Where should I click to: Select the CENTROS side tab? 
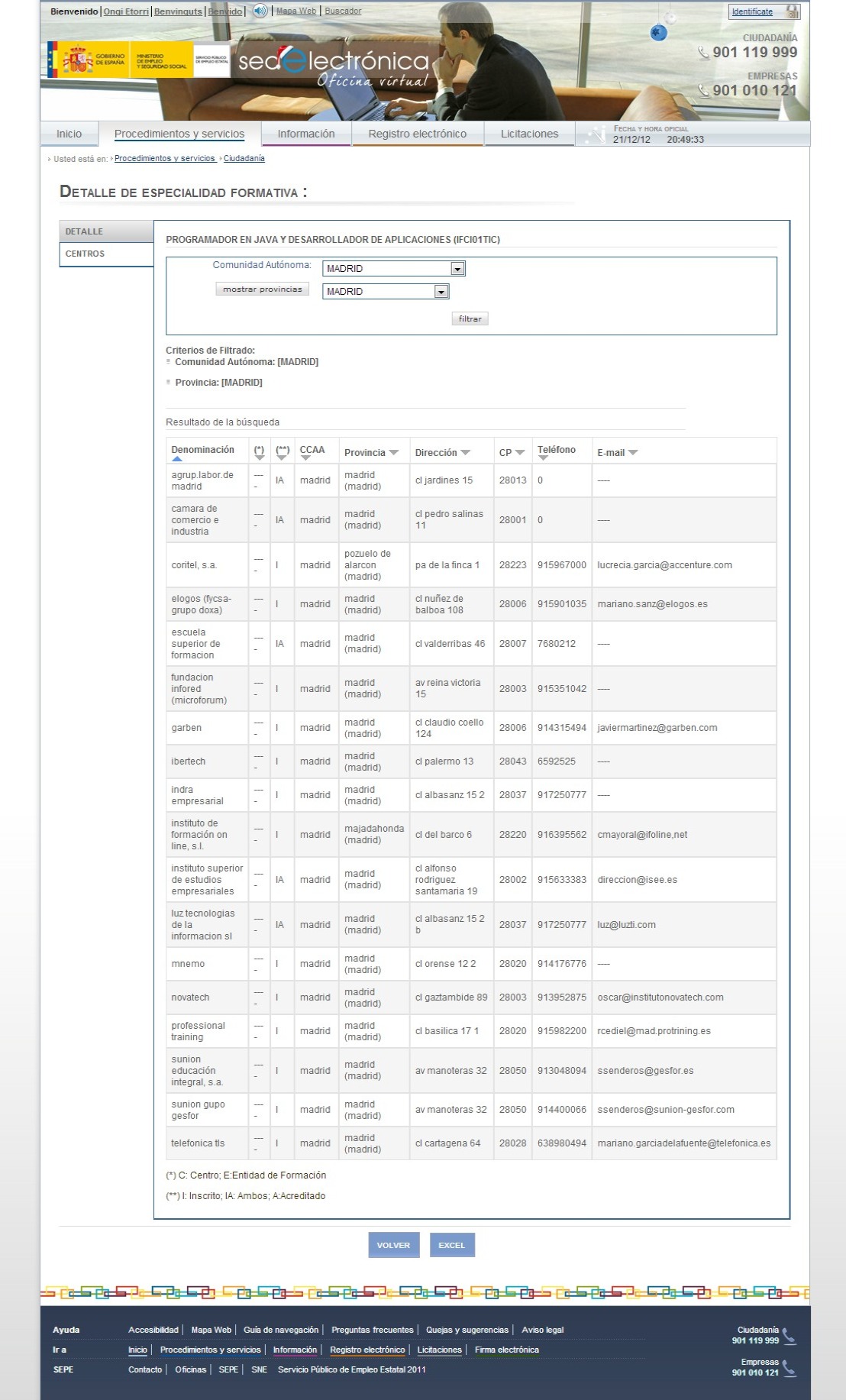[x=106, y=254]
